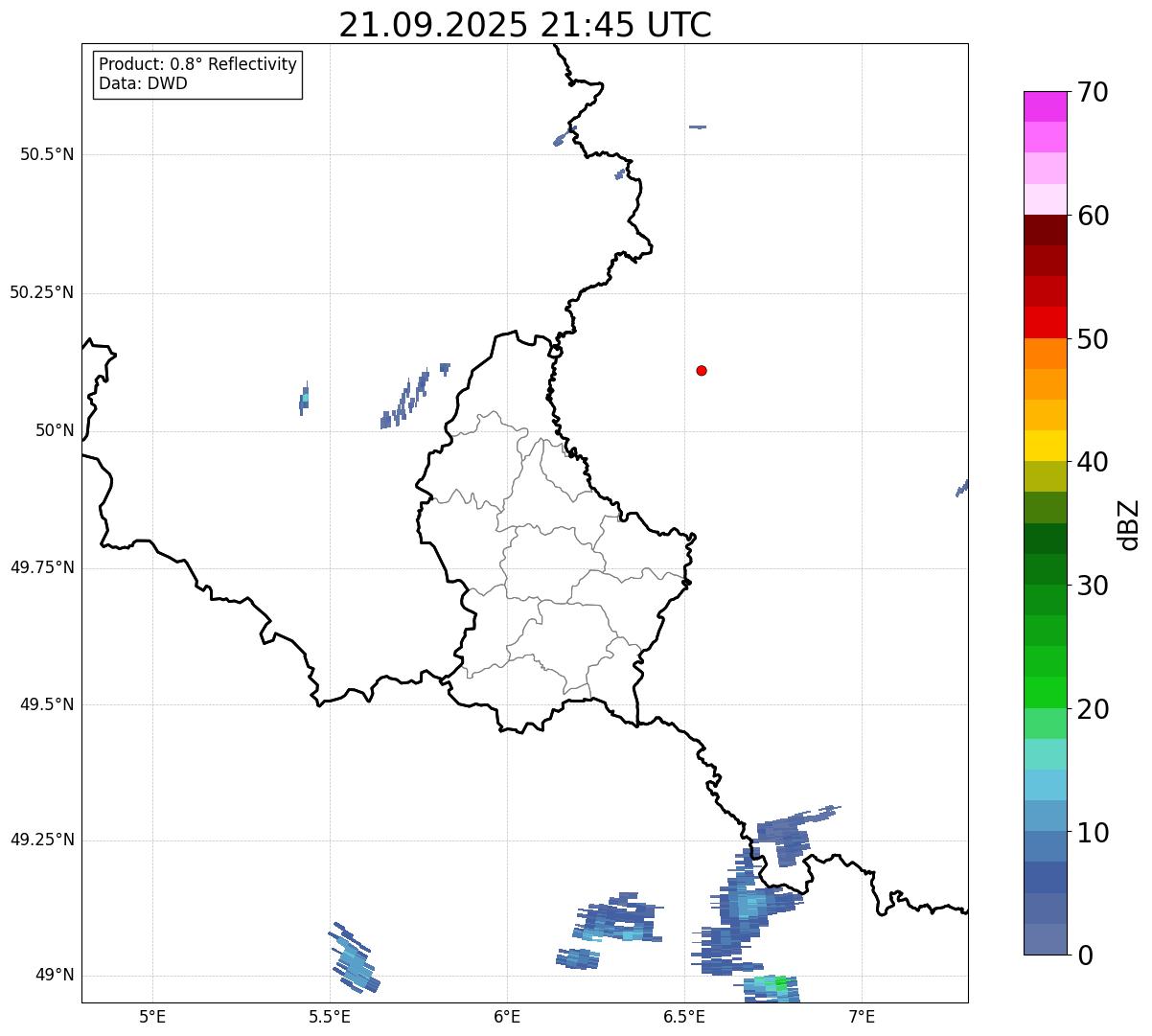Click the 50°N latitude label
The height and width of the screenshot is (1036, 1152).
click(x=55, y=431)
